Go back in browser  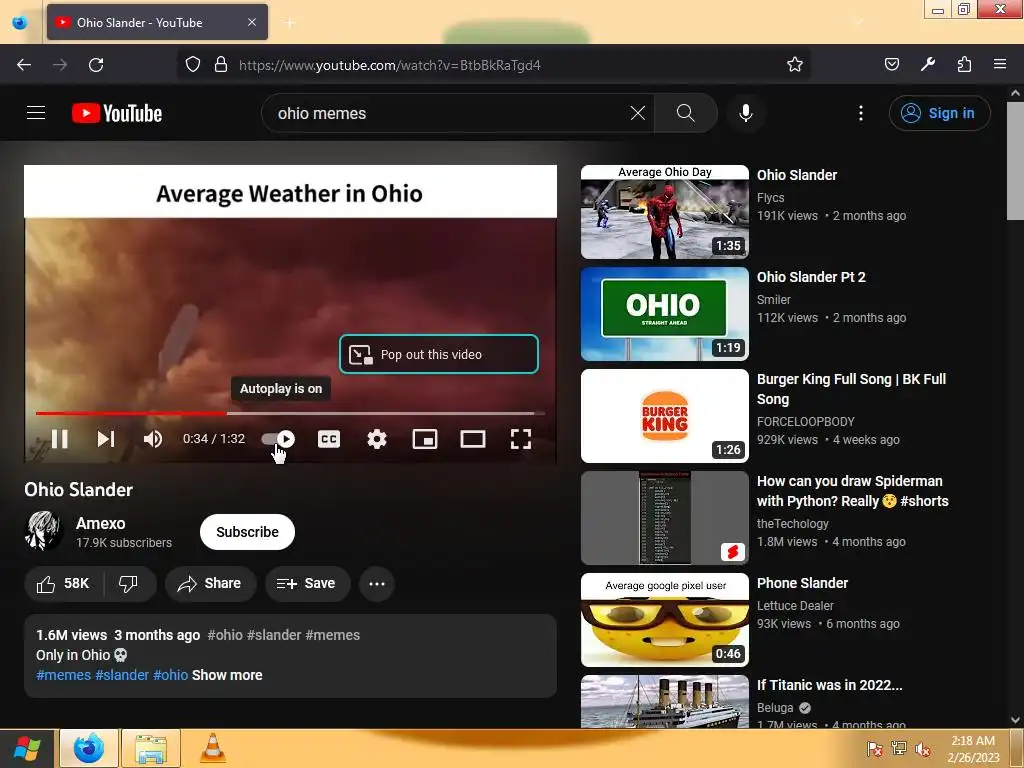[x=24, y=65]
